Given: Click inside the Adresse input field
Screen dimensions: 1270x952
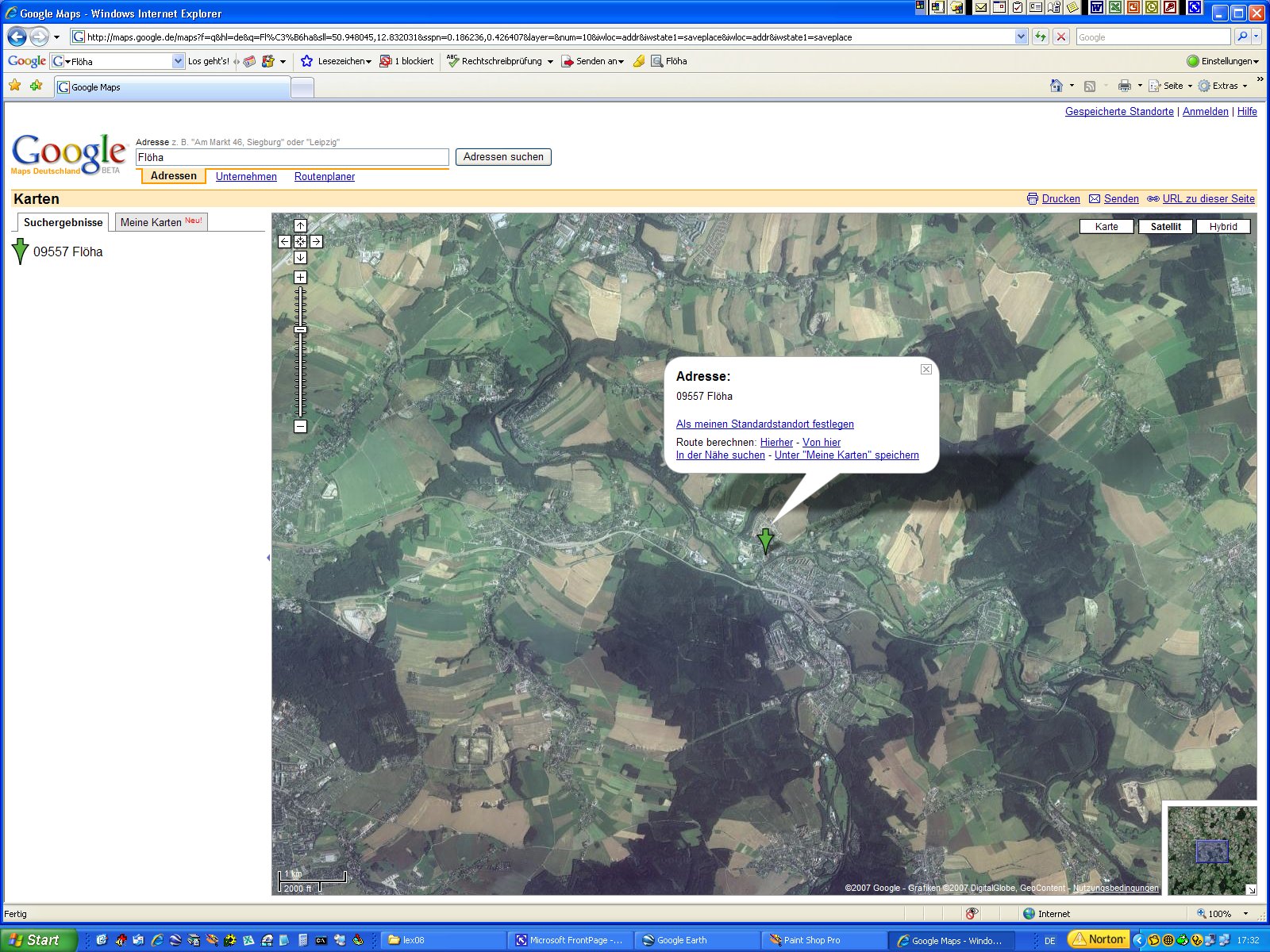Looking at the screenshot, I should [292, 157].
